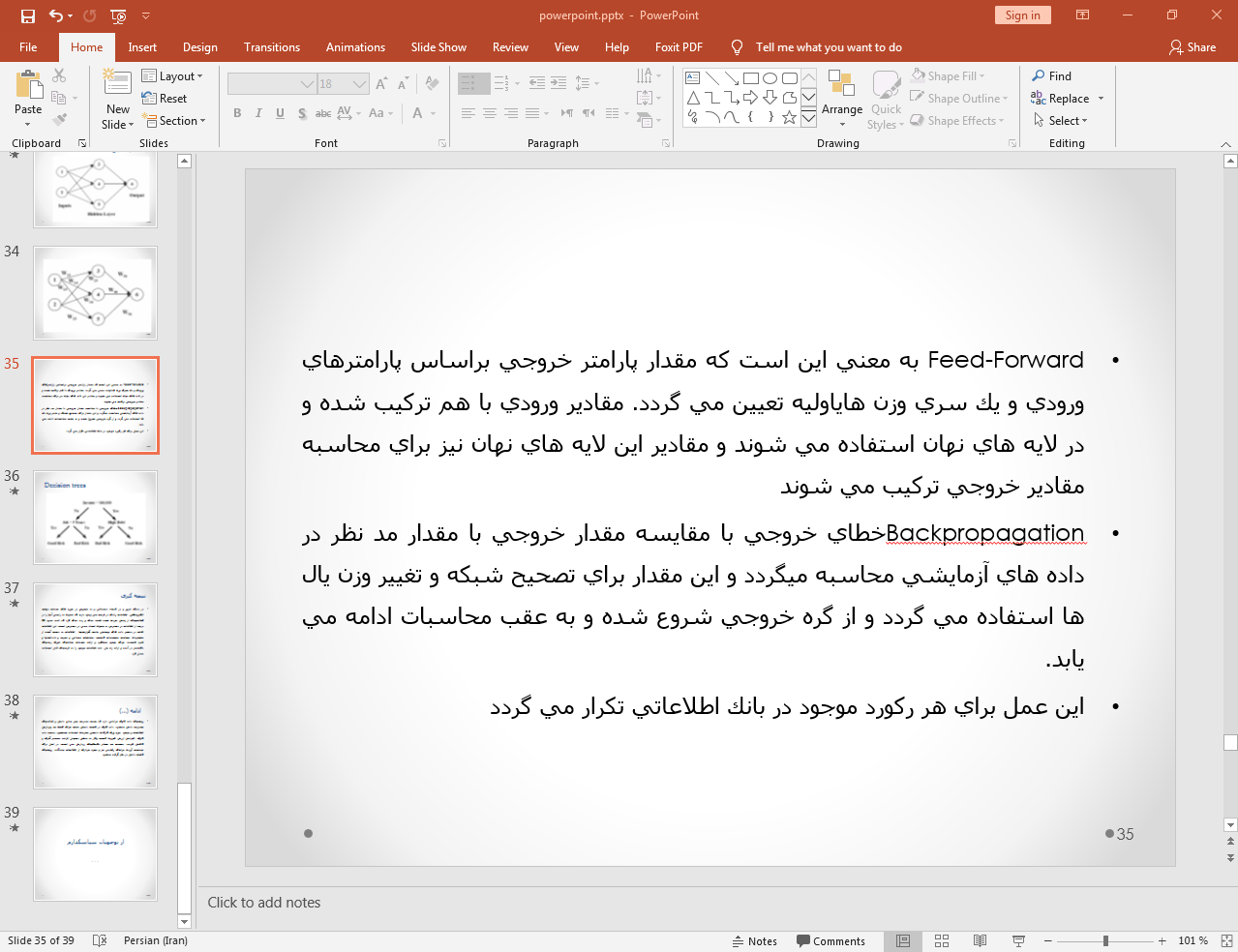The height and width of the screenshot is (952, 1238).
Task: Undo the last action
Action: 56,15
